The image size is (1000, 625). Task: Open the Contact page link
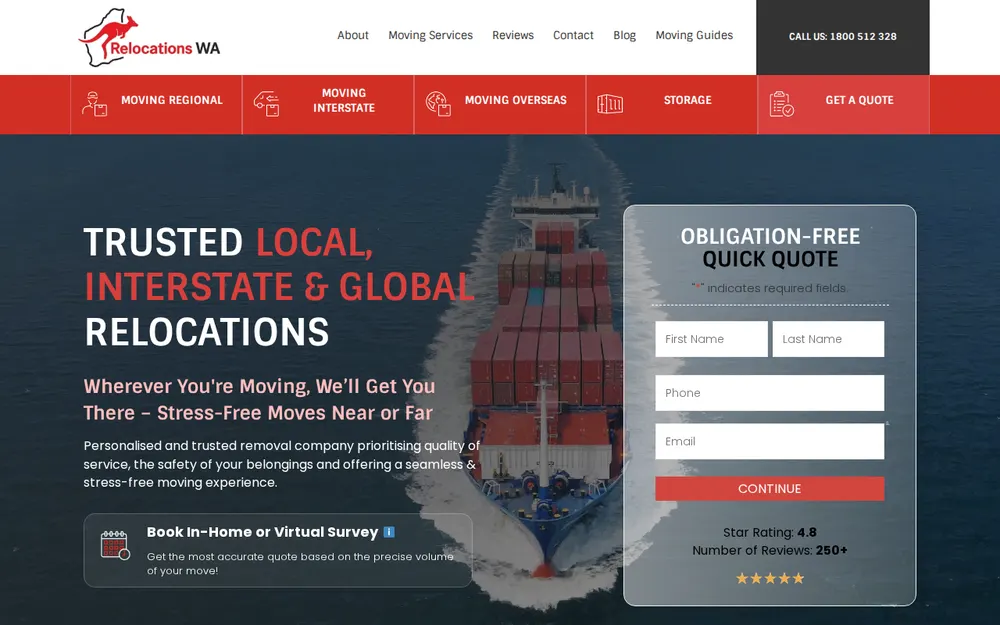click(x=573, y=35)
